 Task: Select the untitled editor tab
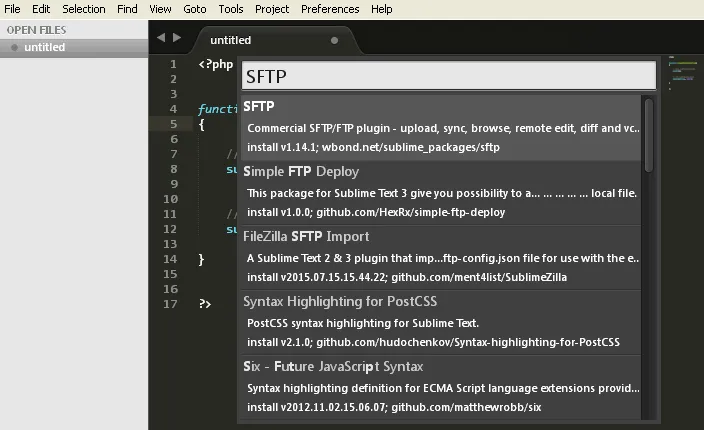tap(275, 40)
